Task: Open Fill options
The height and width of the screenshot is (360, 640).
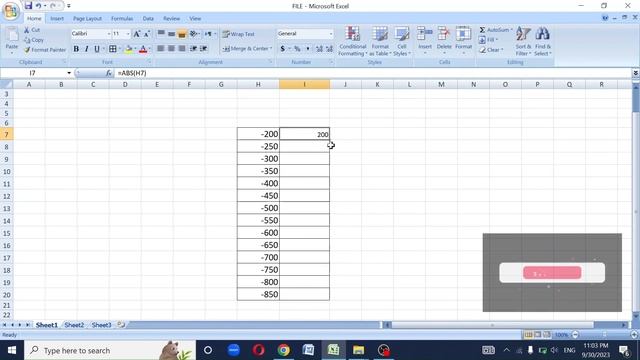Action: coord(488,40)
